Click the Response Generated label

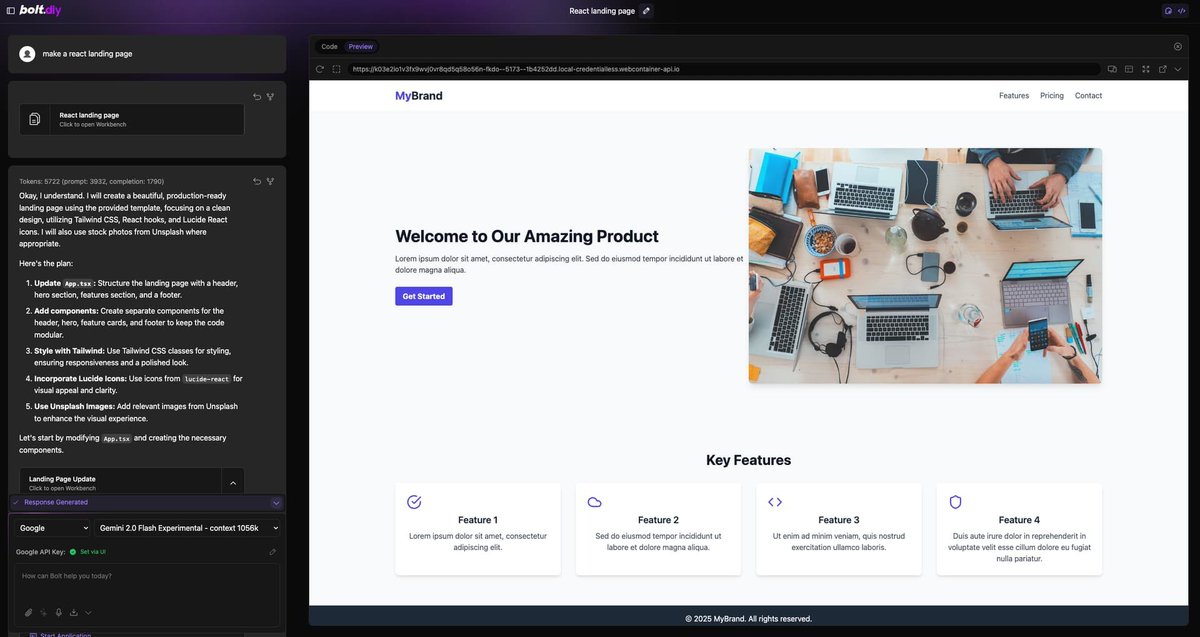56,503
